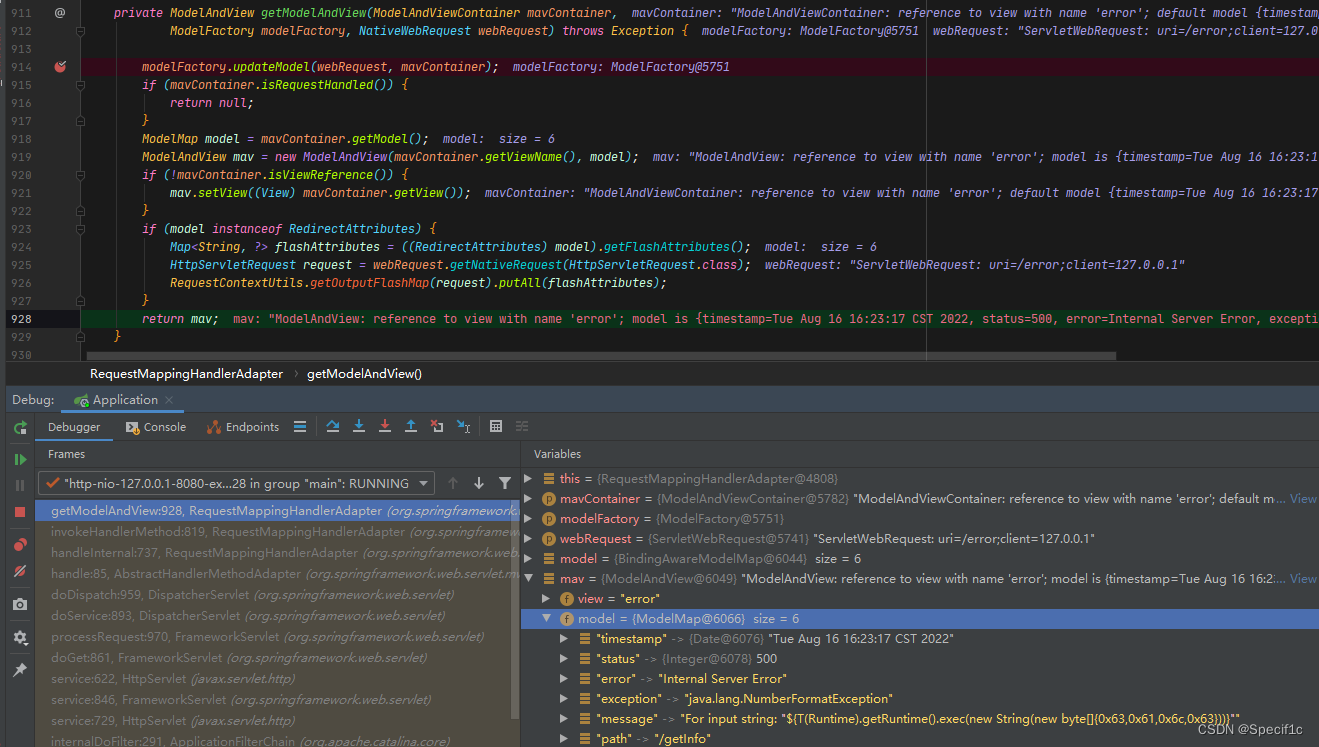
Task: Select invokeHandlerMethod:819 stack frame
Action: (277, 532)
